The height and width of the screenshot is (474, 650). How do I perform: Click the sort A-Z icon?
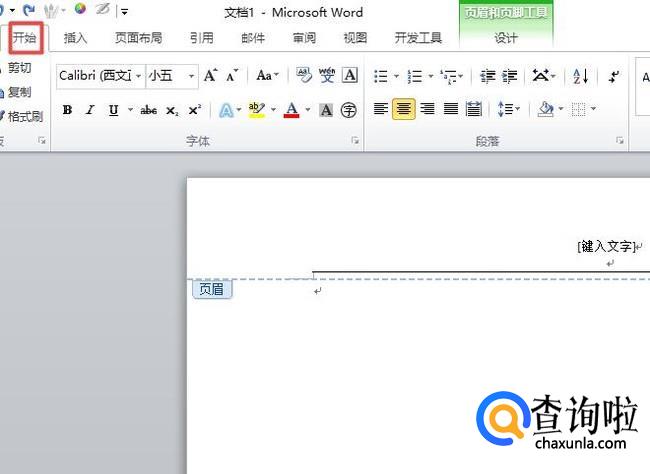click(x=581, y=76)
